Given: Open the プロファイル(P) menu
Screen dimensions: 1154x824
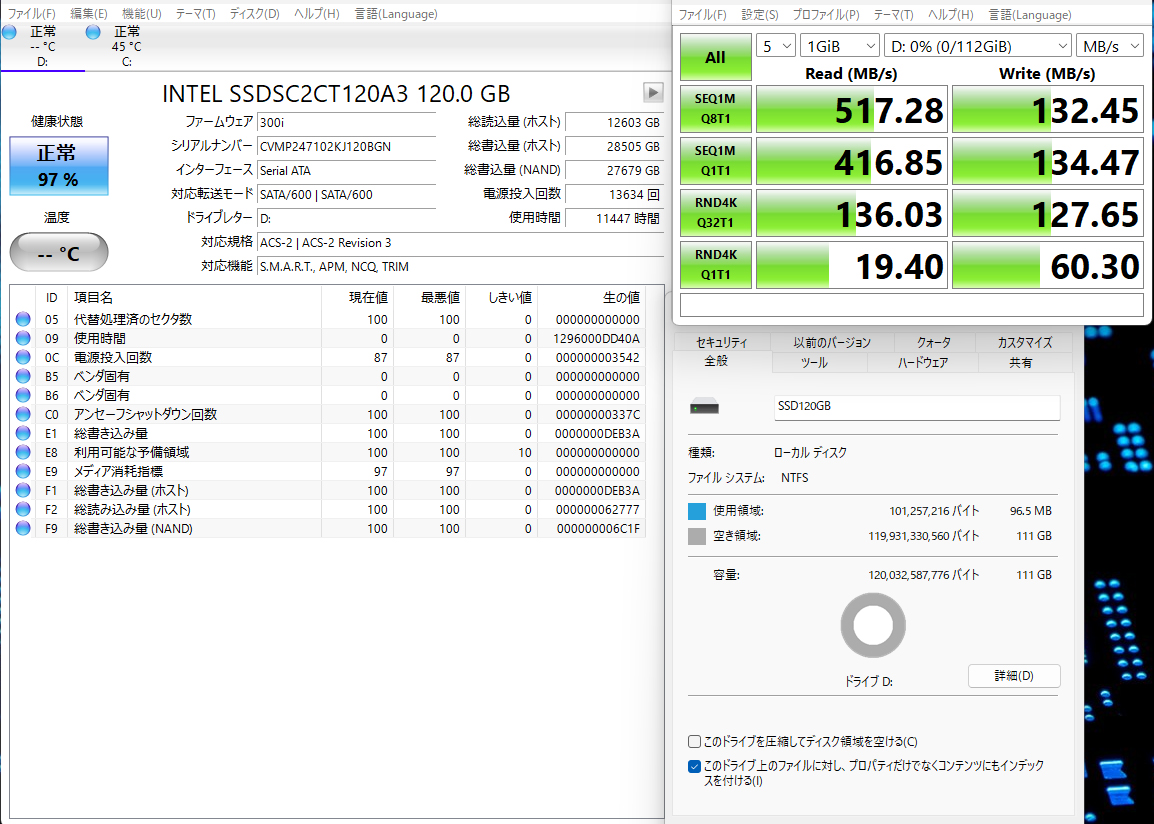Looking at the screenshot, I should coord(825,15).
